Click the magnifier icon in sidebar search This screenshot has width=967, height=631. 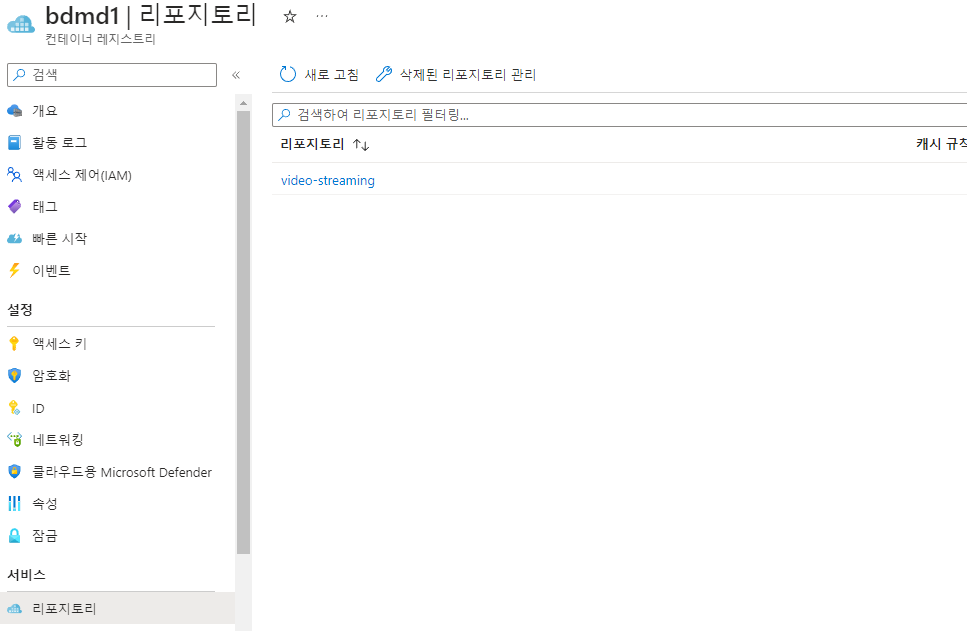pyautogui.click(x=20, y=75)
